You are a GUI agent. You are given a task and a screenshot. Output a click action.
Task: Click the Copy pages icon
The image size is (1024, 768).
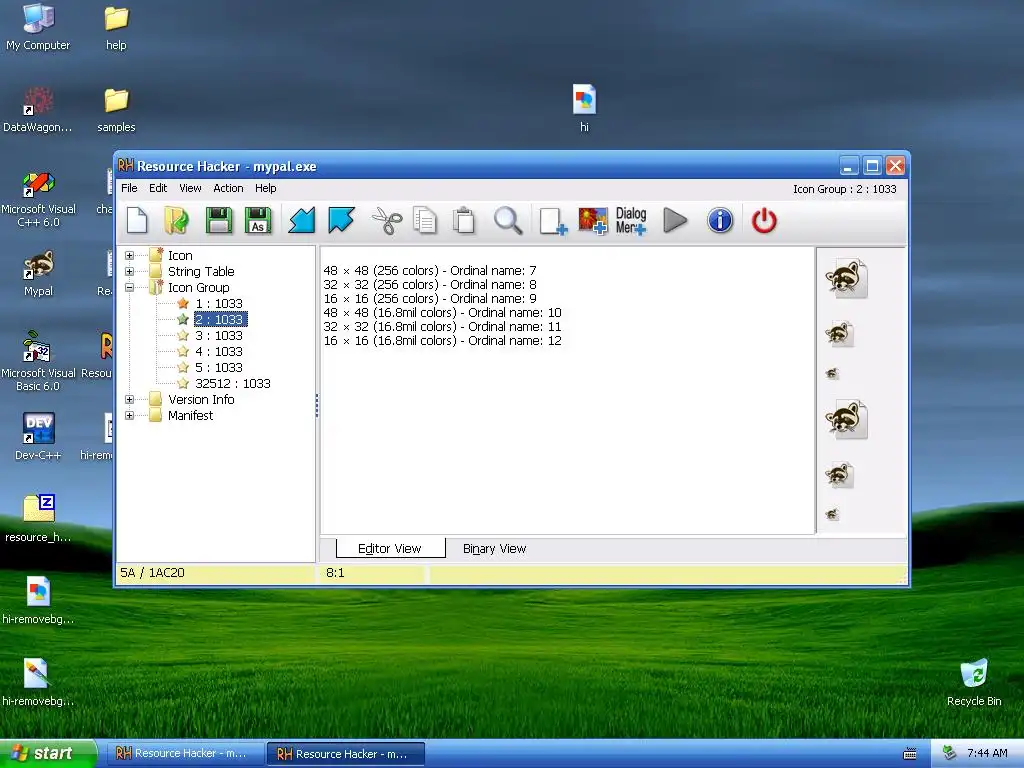coord(424,220)
